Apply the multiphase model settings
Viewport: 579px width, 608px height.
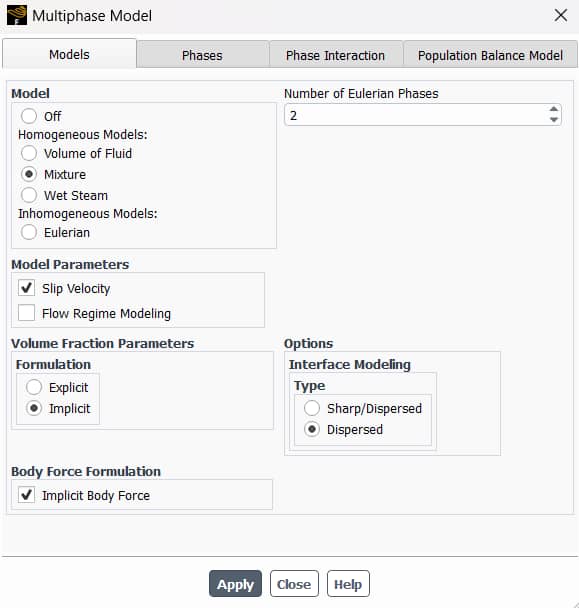pos(235,584)
